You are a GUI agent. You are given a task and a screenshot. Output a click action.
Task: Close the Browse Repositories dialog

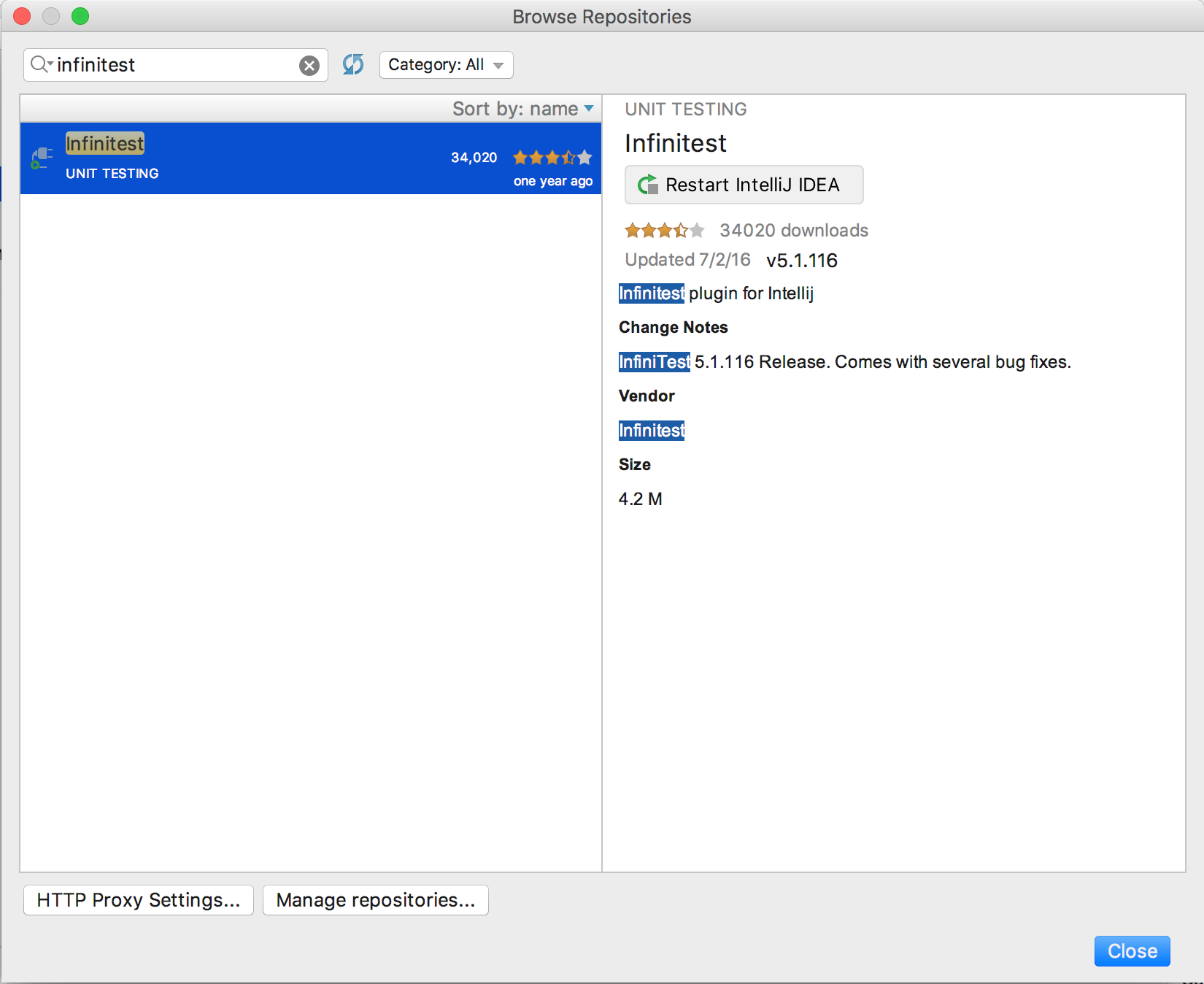click(x=1132, y=951)
